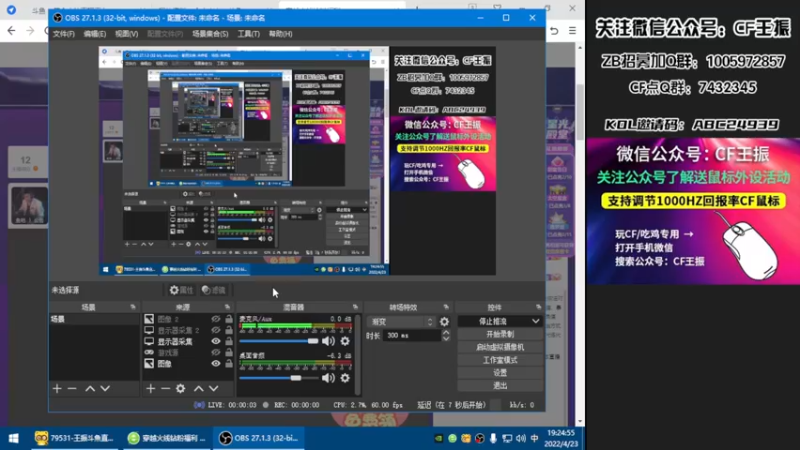Click the microphone tray icon
Screen dimensions: 800x450
pos(493,438)
